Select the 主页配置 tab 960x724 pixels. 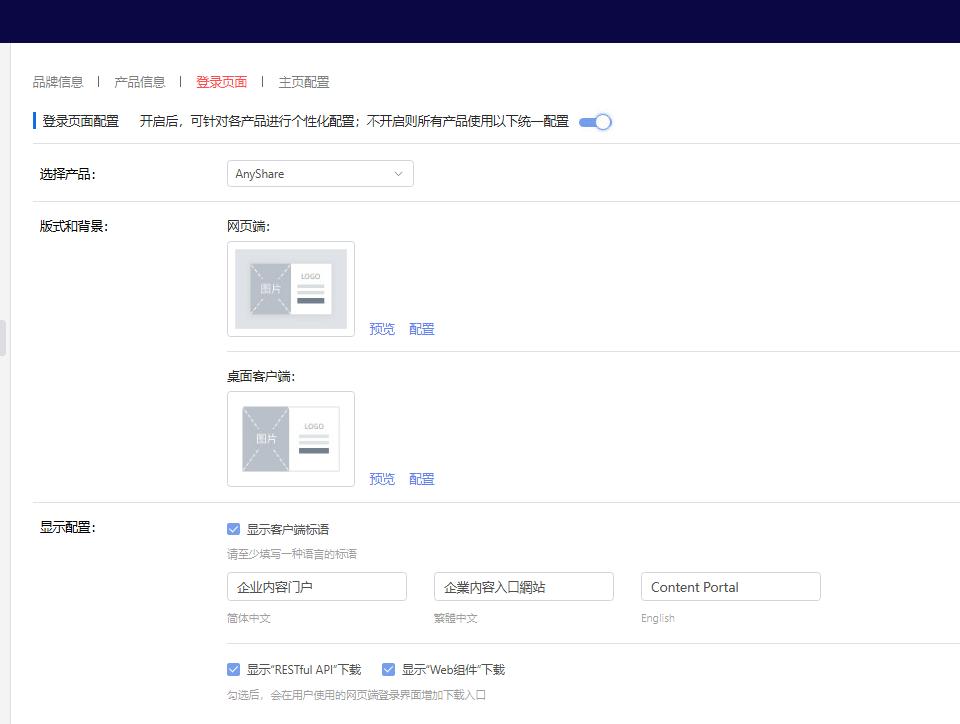click(304, 81)
